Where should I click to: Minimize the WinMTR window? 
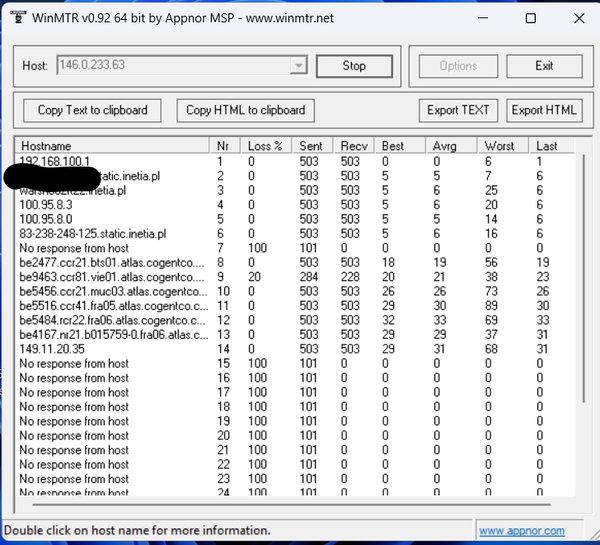(484, 18)
